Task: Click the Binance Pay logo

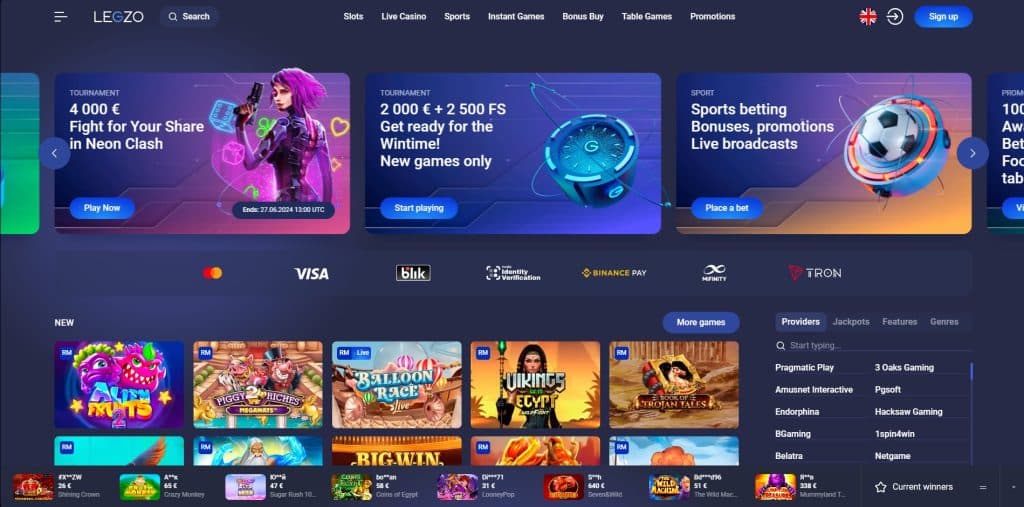Action: (x=614, y=273)
